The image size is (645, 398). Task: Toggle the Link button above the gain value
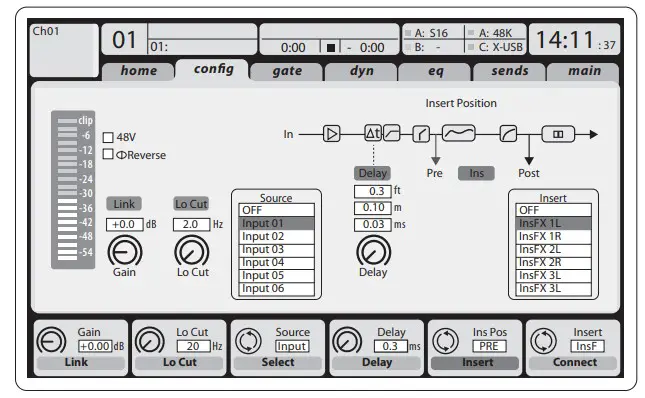coord(124,204)
